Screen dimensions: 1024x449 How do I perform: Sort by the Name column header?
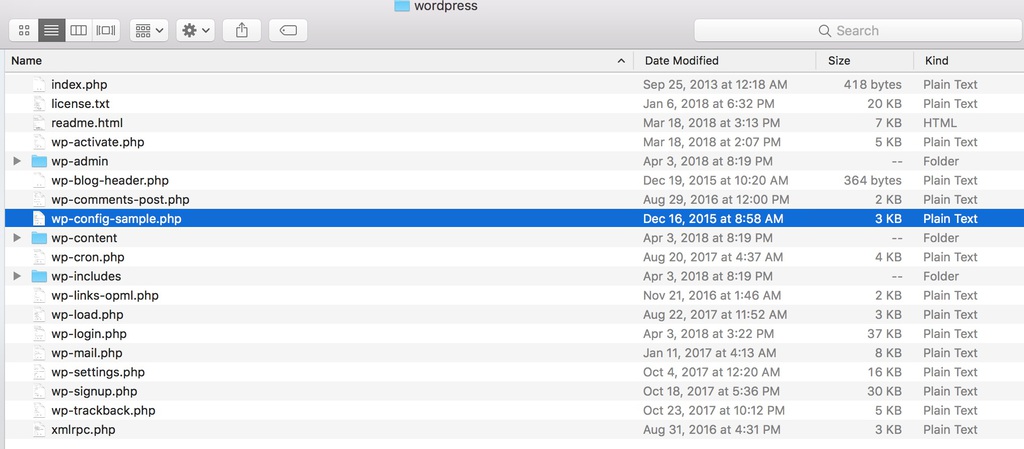pos(319,61)
